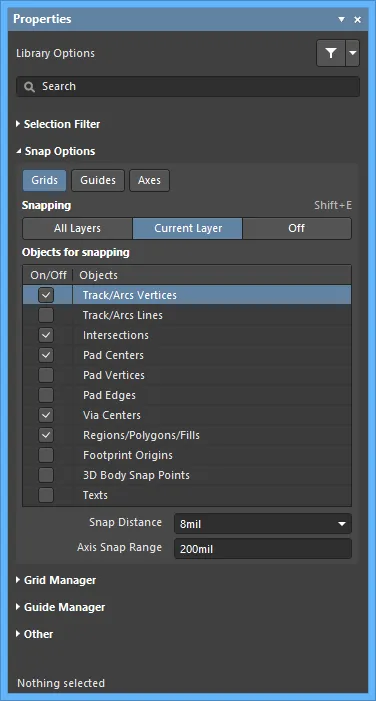Select the Via Centers row label
The image size is (376, 701).
coord(112,415)
